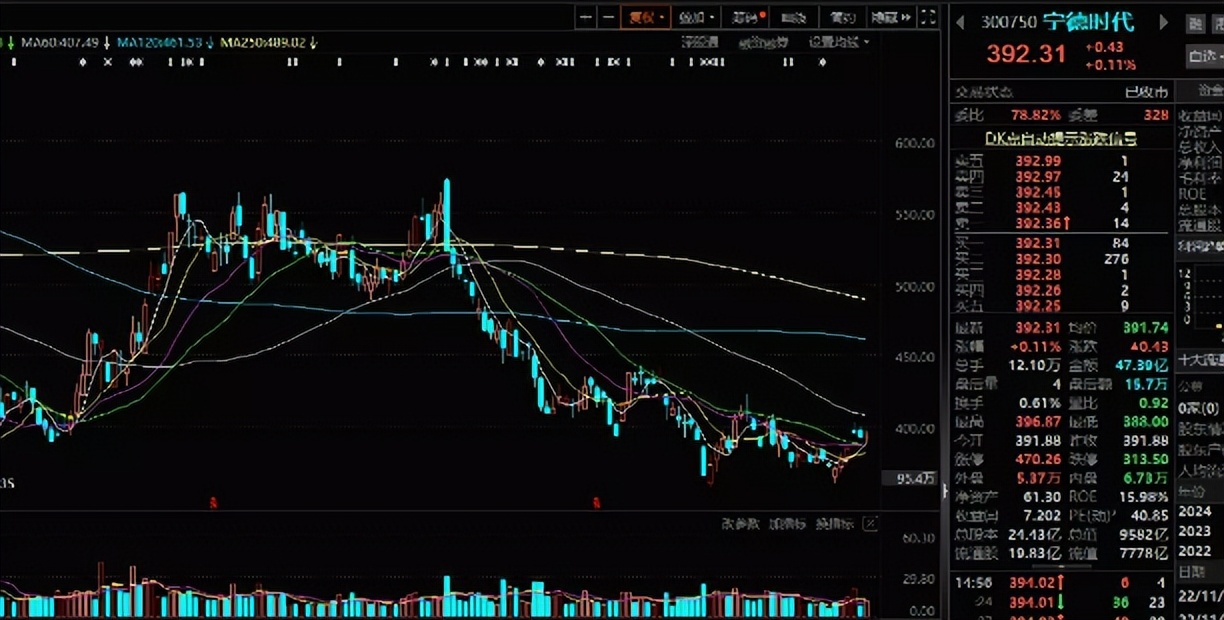Click the 改参数 change parameters link
The height and width of the screenshot is (620, 1224).
(740, 524)
